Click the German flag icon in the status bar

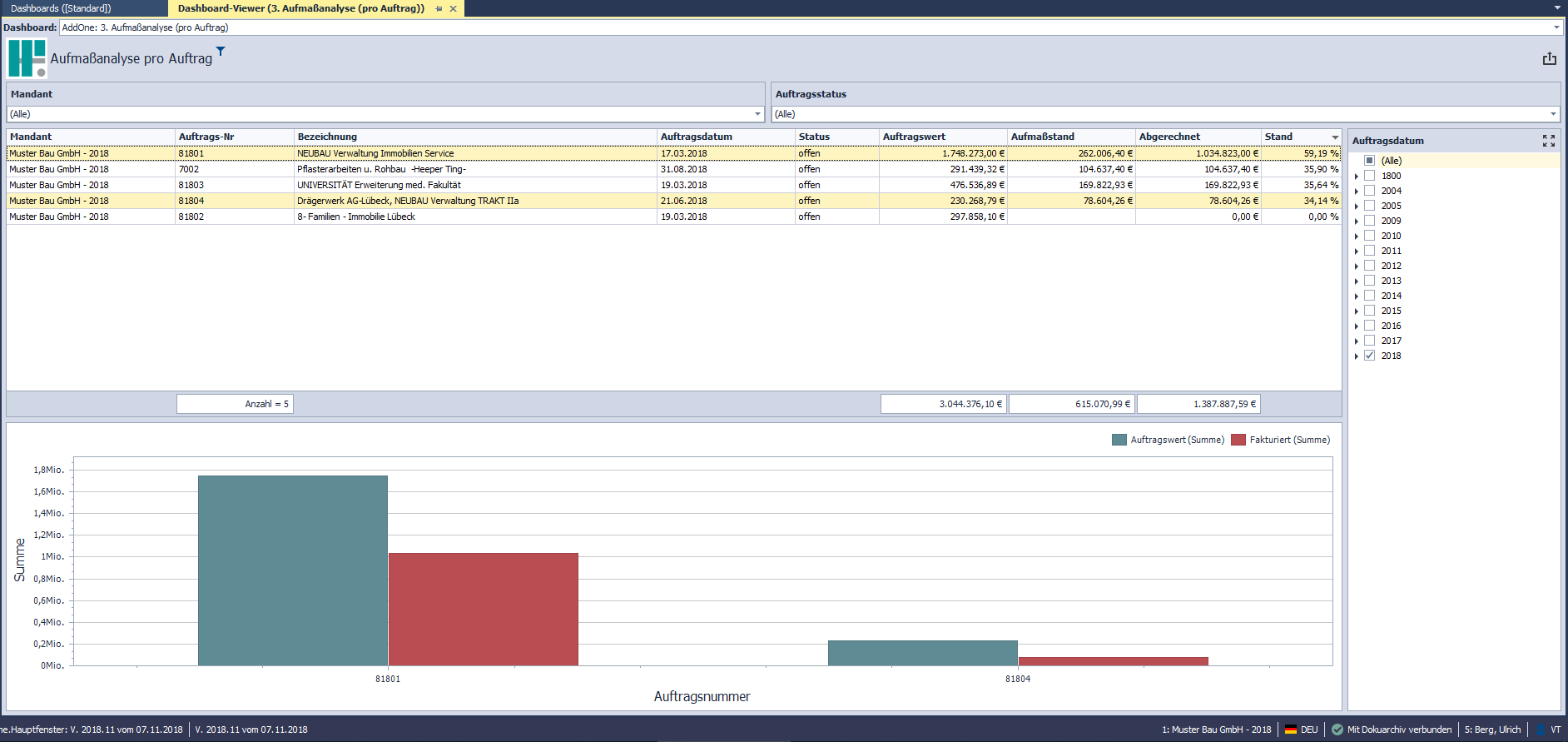(x=1291, y=730)
